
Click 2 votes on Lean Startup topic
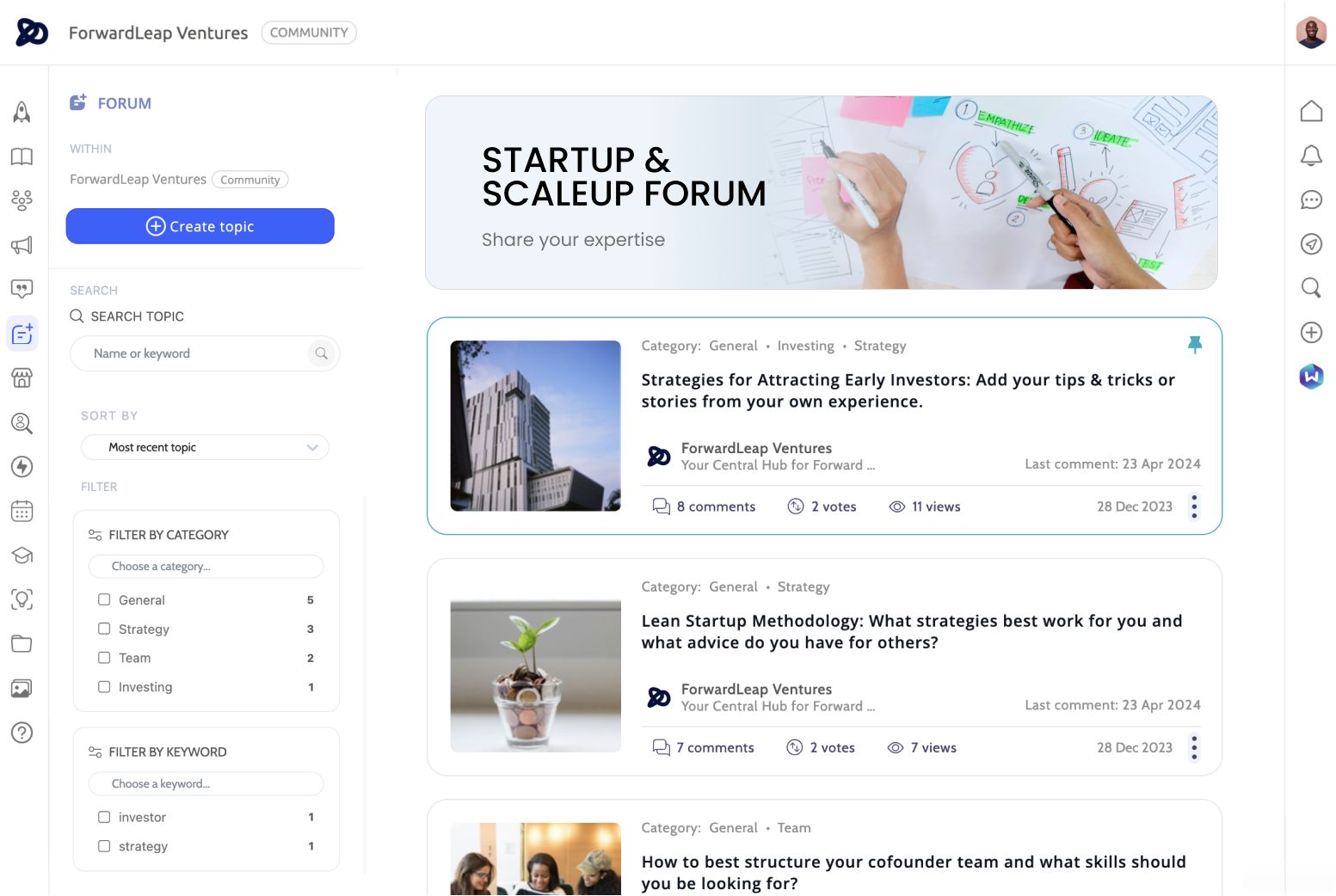point(821,747)
